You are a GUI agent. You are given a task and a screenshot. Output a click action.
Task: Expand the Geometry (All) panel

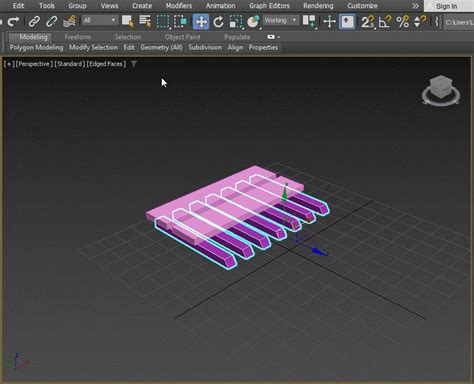(161, 47)
